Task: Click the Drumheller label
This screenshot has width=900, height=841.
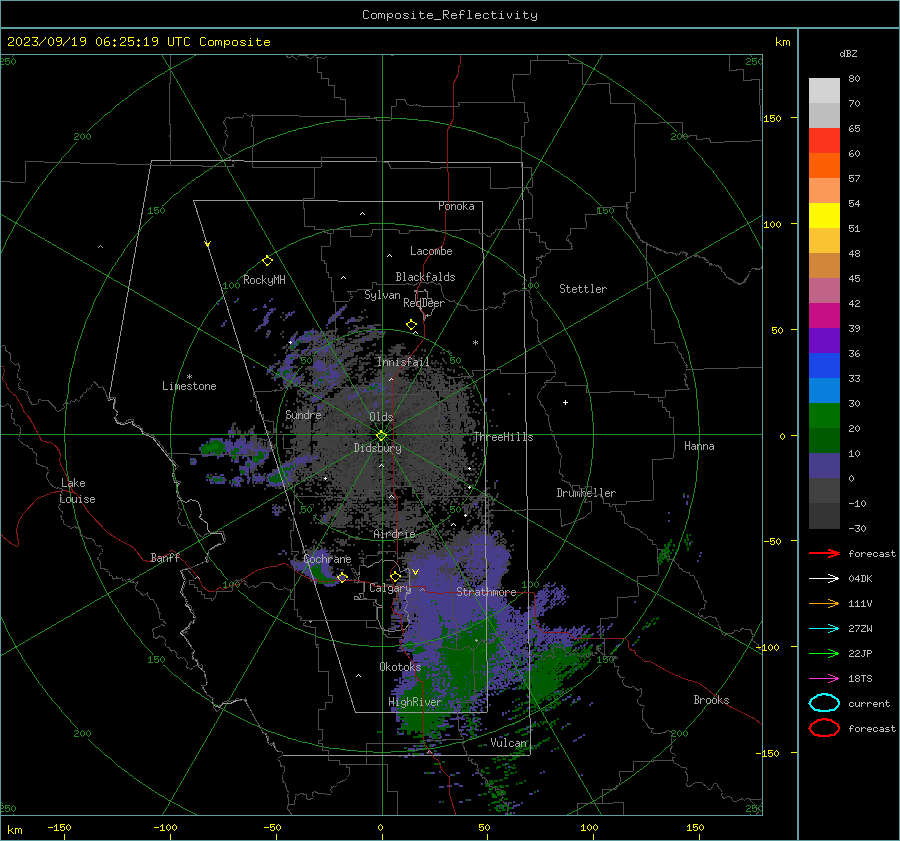Action: [x=586, y=493]
